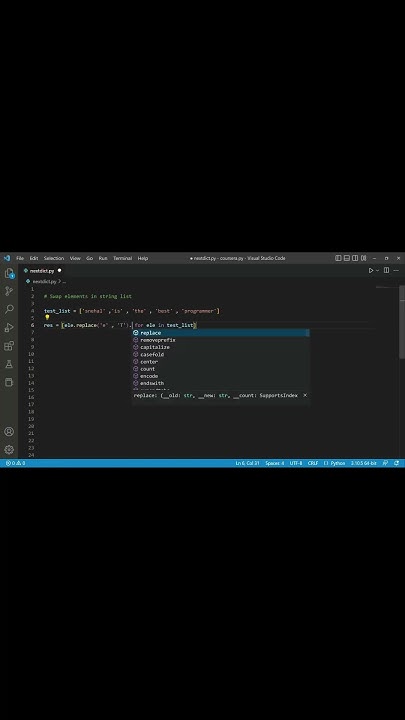Open the Go menu
Viewport: 405px width, 720px height.
point(90,258)
